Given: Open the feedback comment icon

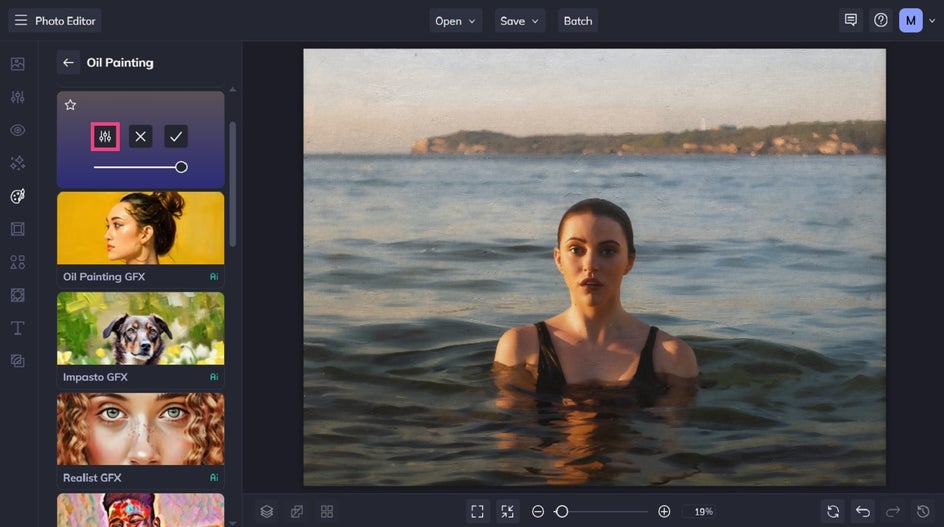Looking at the screenshot, I should click(851, 20).
